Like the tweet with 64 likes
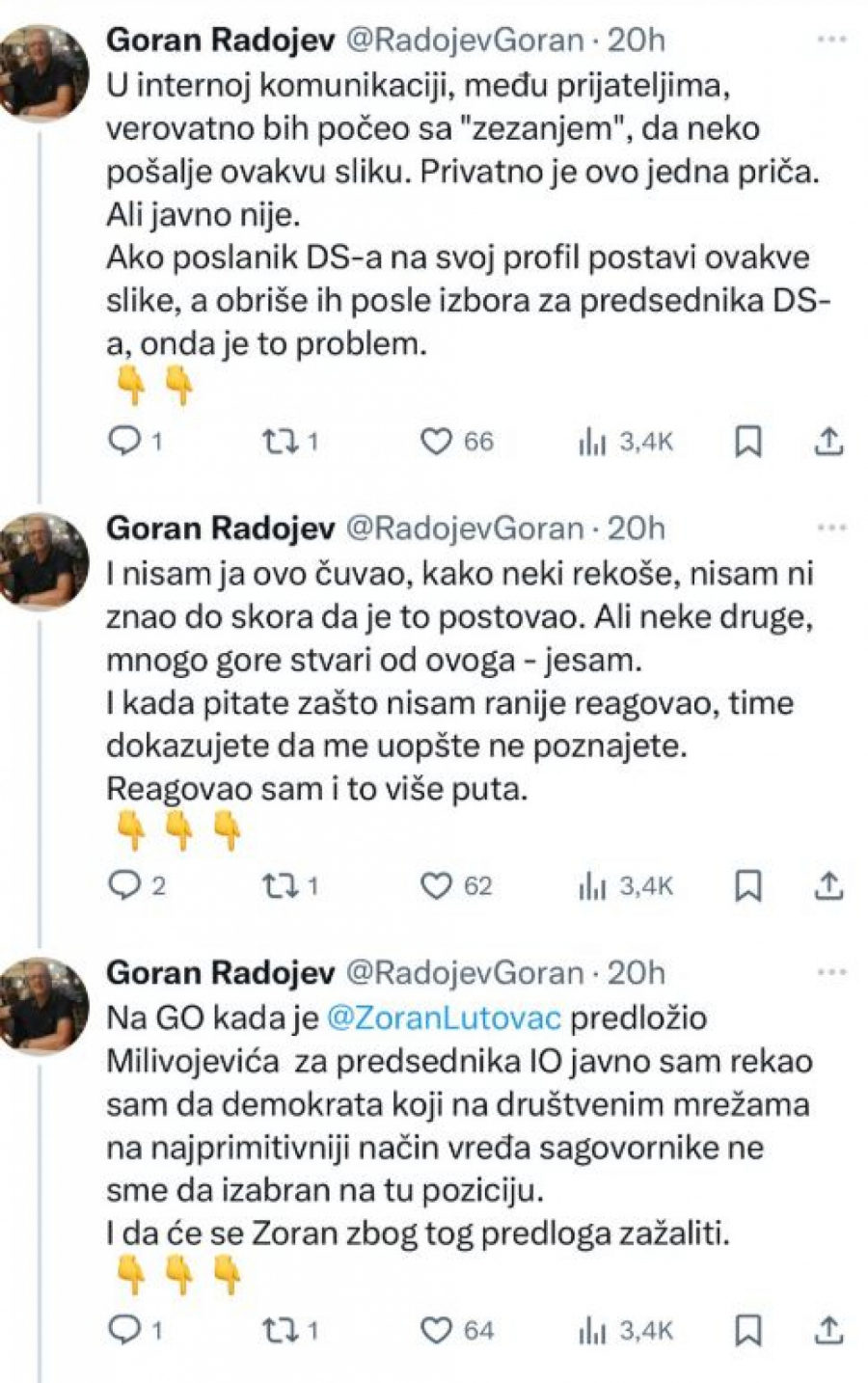Viewport: 868px width, 1383px height. tap(437, 1331)
